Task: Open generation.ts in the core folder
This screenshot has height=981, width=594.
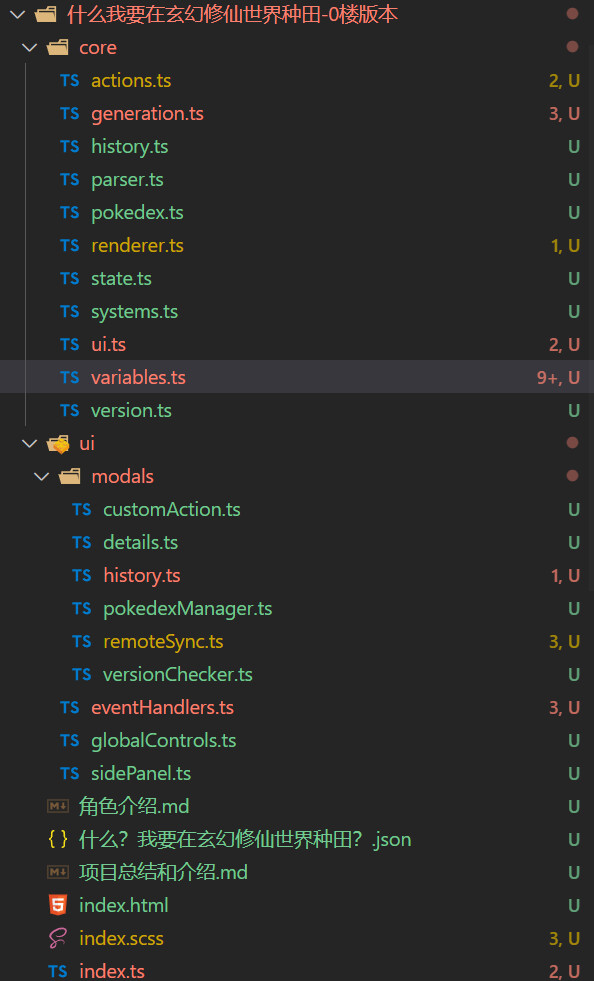Action: click(147, 113)
